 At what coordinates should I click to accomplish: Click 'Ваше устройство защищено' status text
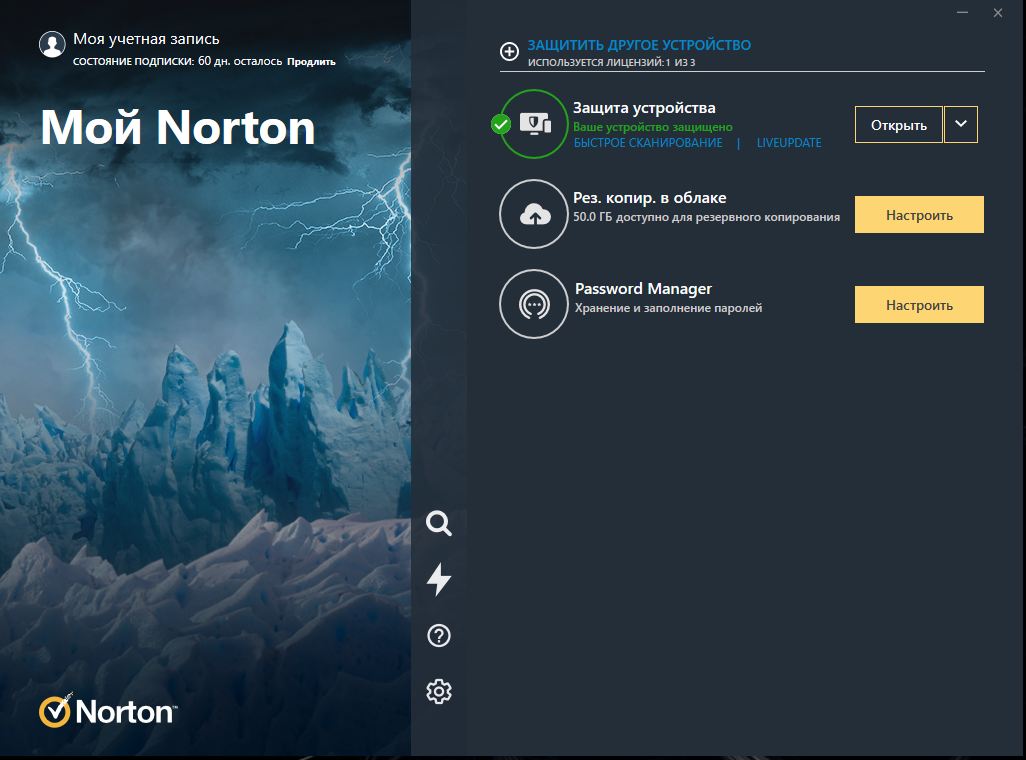tap(653, 127)
